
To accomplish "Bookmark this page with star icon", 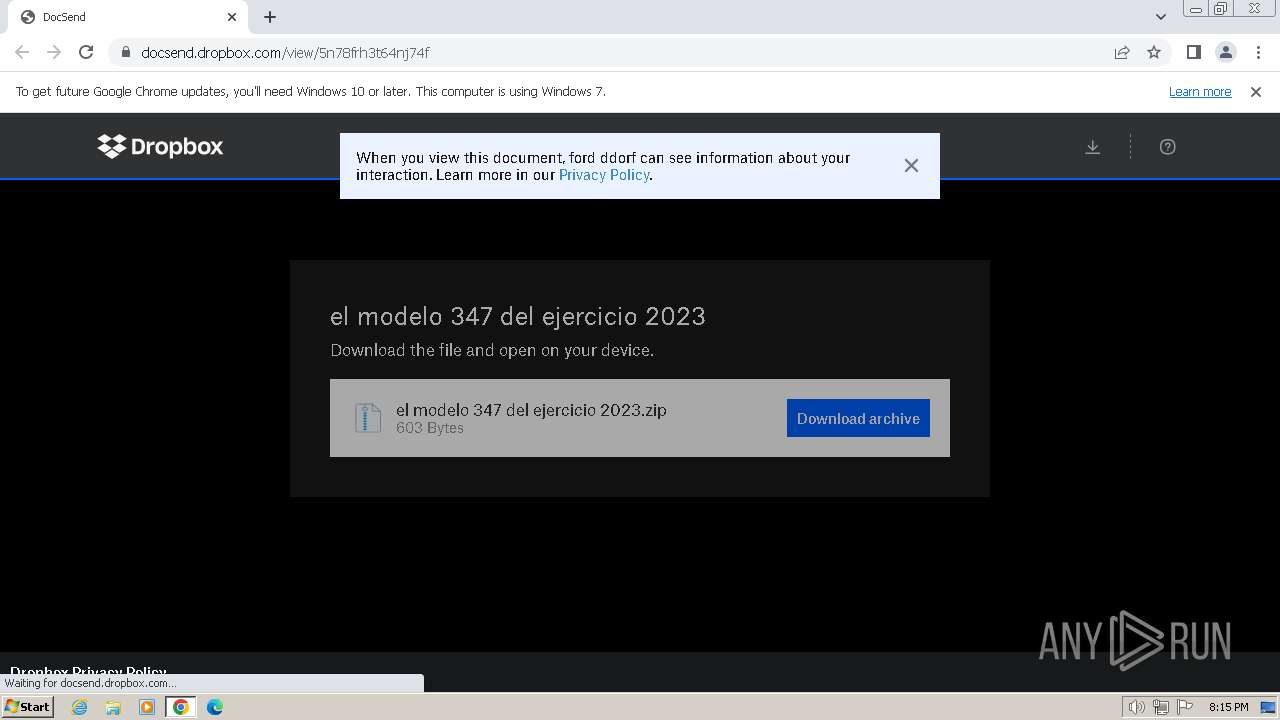I will click(x=1154, y=52).
